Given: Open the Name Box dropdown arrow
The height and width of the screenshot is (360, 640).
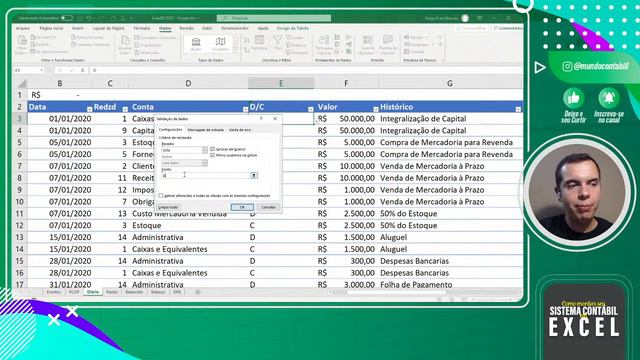Looking at the screenshot, I should pos(42,70).
